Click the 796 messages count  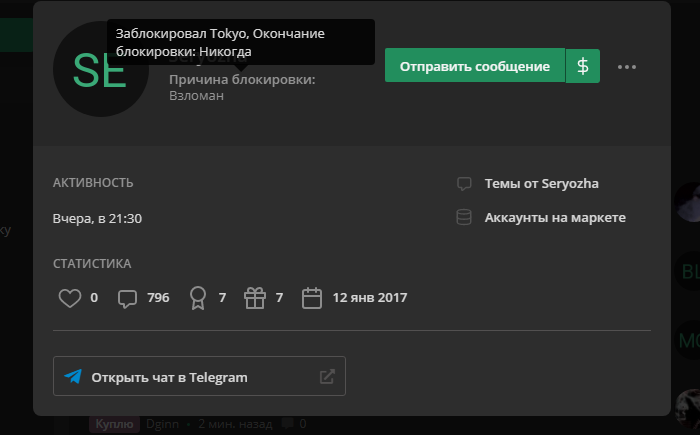coord(158,298)
